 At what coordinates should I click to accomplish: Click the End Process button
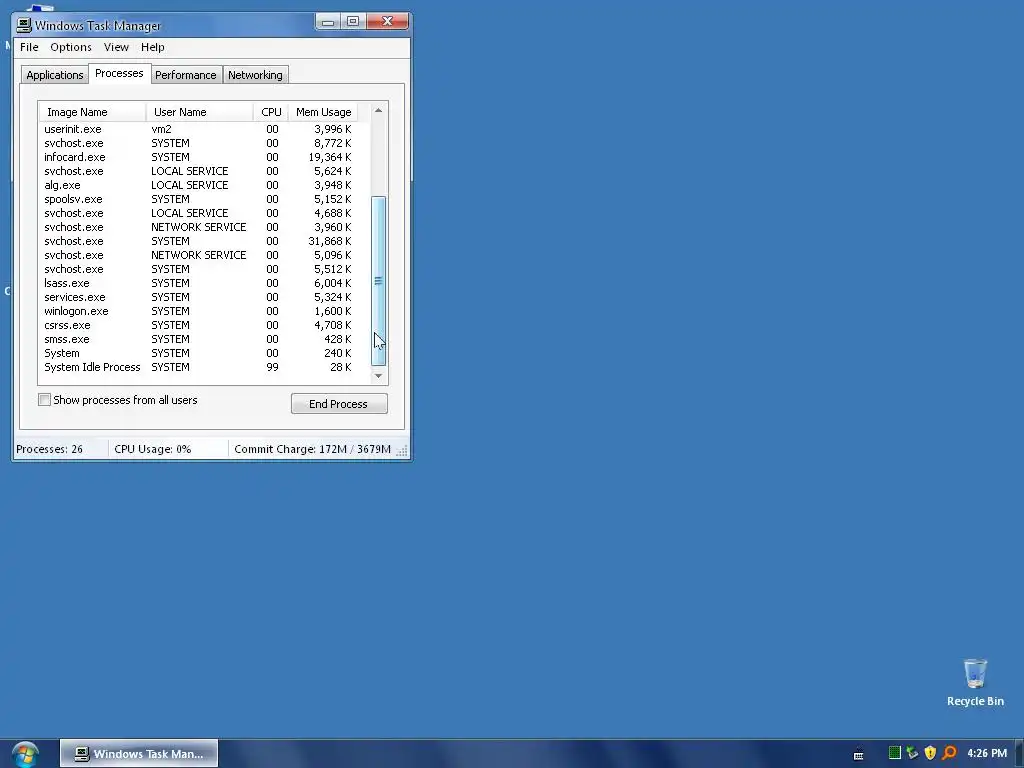coord(339,404)
